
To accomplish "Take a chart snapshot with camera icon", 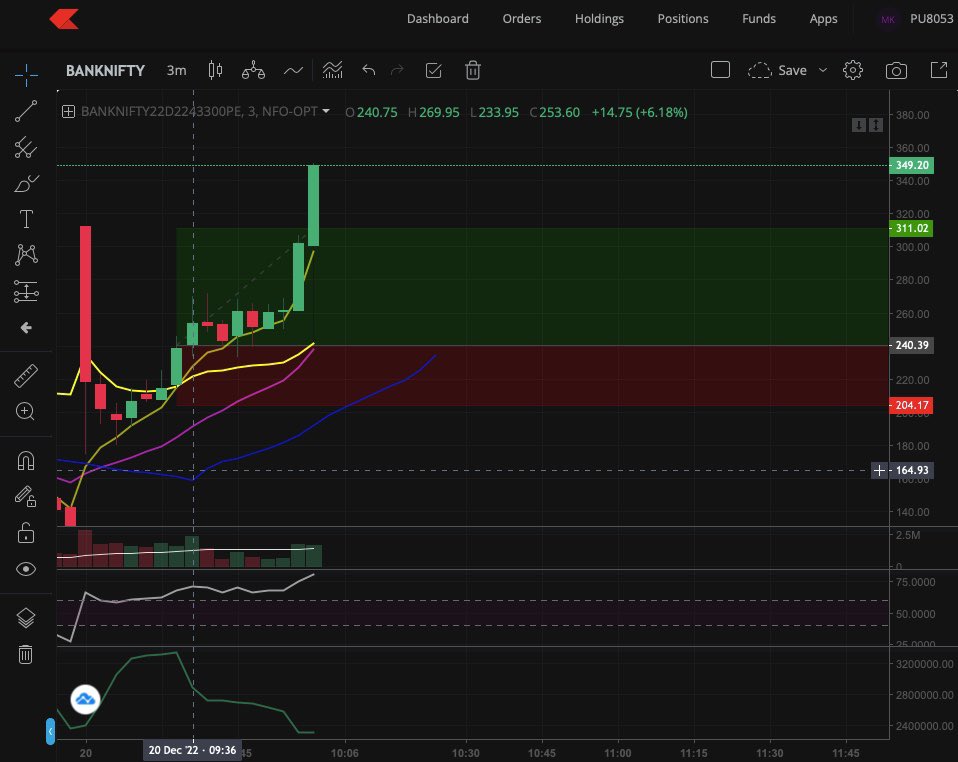I will click(x=896, y=71).
